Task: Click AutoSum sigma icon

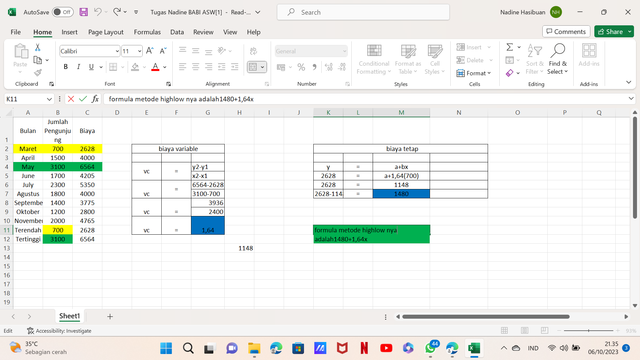Action: [510, 47]
